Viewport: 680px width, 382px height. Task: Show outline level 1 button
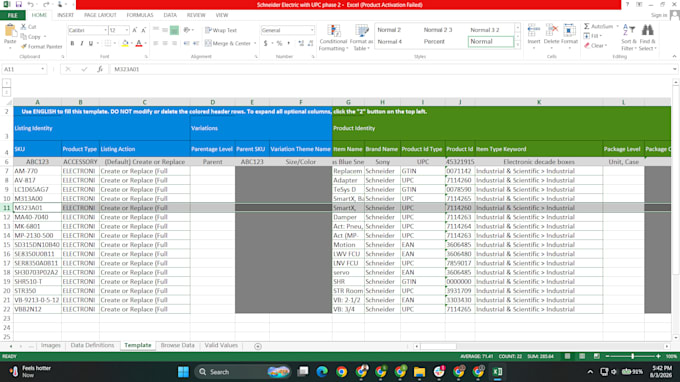(x=7, y=83)
